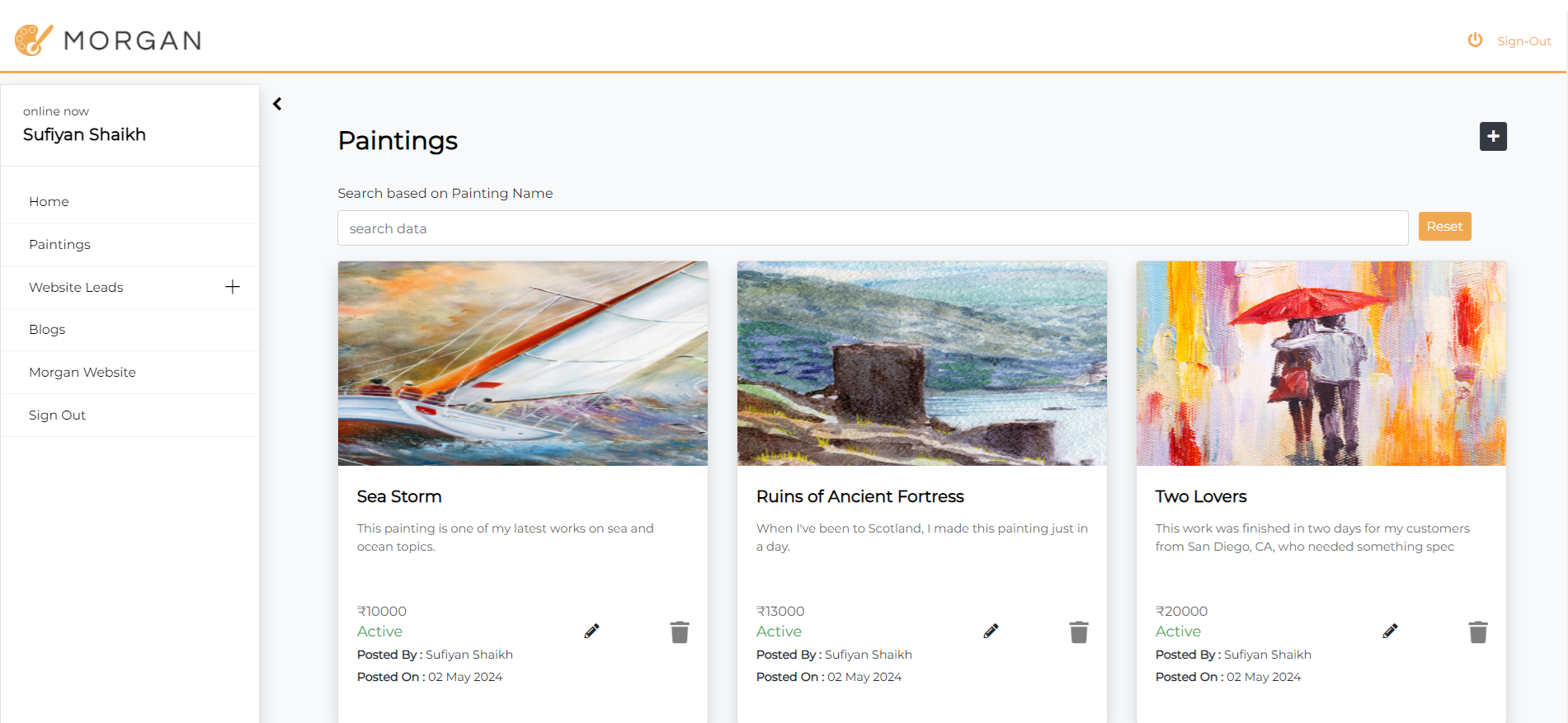The height and width of the screenshot is (723, 1568).
Task: Go to Blogs in the sidebar
Action: 46,329
